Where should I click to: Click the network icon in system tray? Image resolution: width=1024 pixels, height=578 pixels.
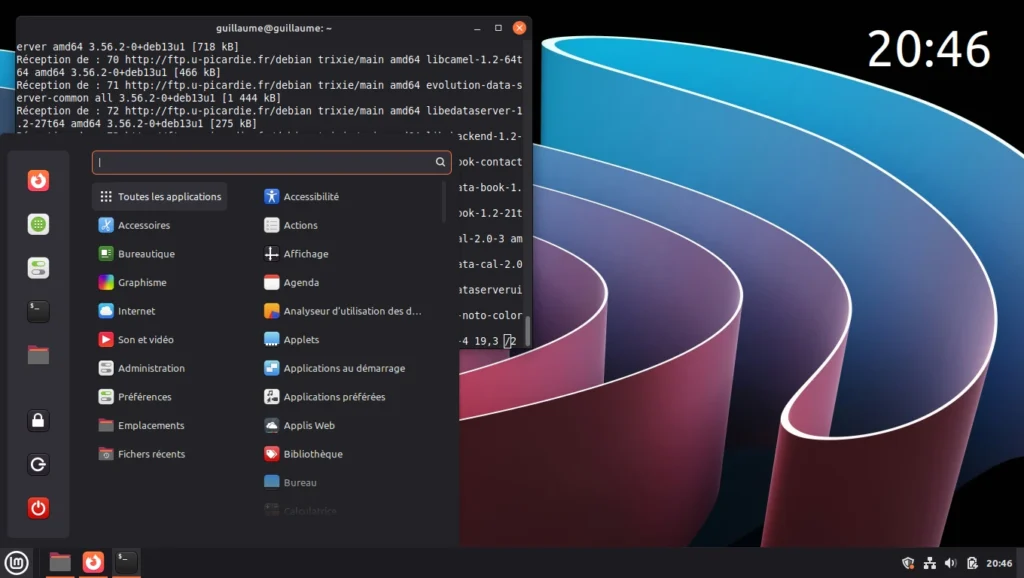(929, 563)
